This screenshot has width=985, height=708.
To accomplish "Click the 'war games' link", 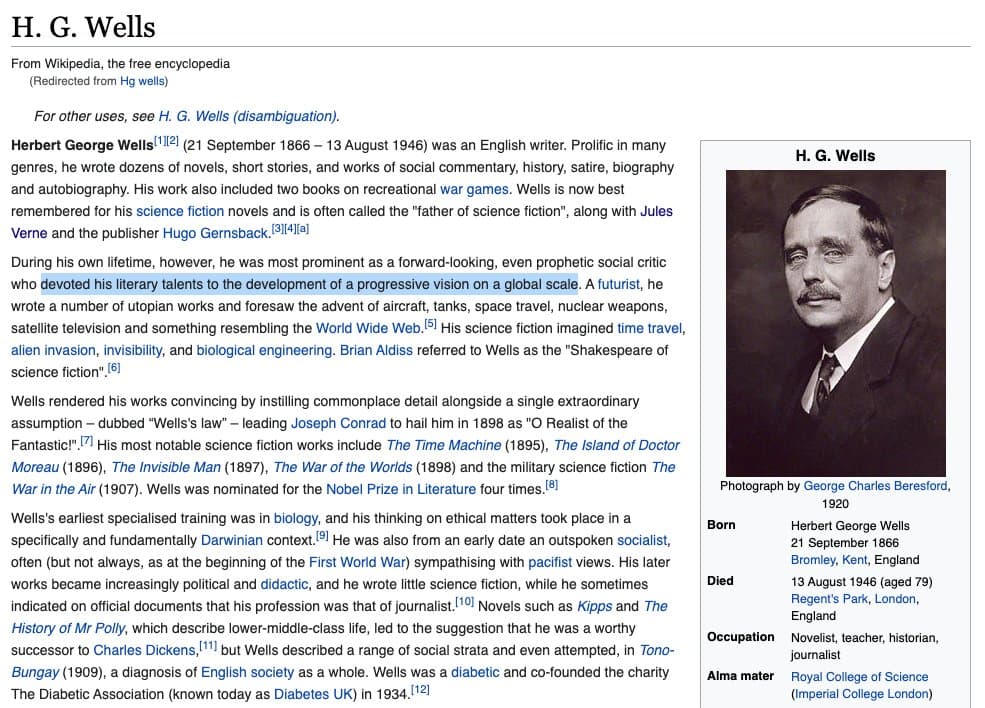I will 474,189.
